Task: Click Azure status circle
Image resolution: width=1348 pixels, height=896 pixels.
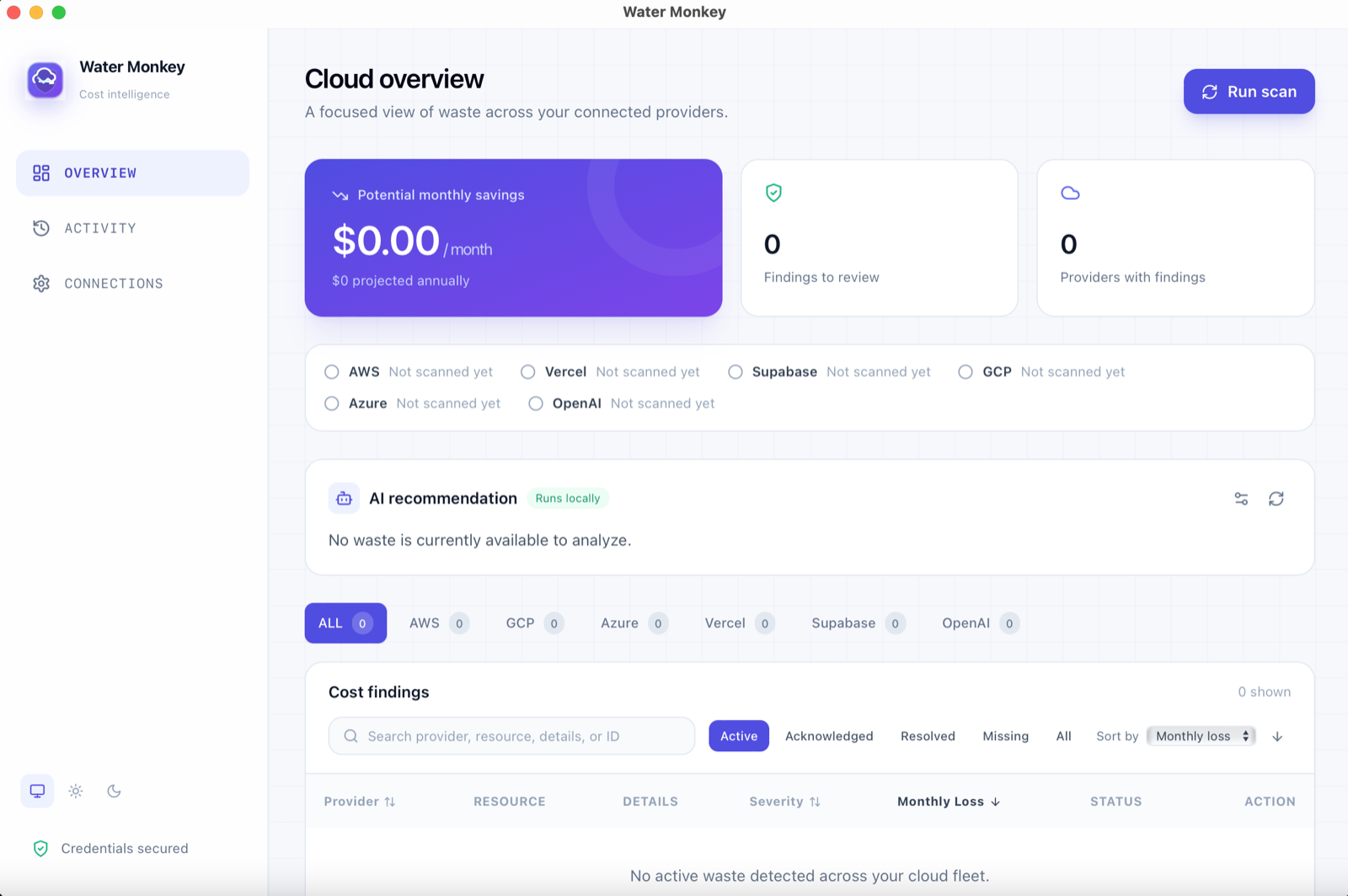Action: coord(332,403)
